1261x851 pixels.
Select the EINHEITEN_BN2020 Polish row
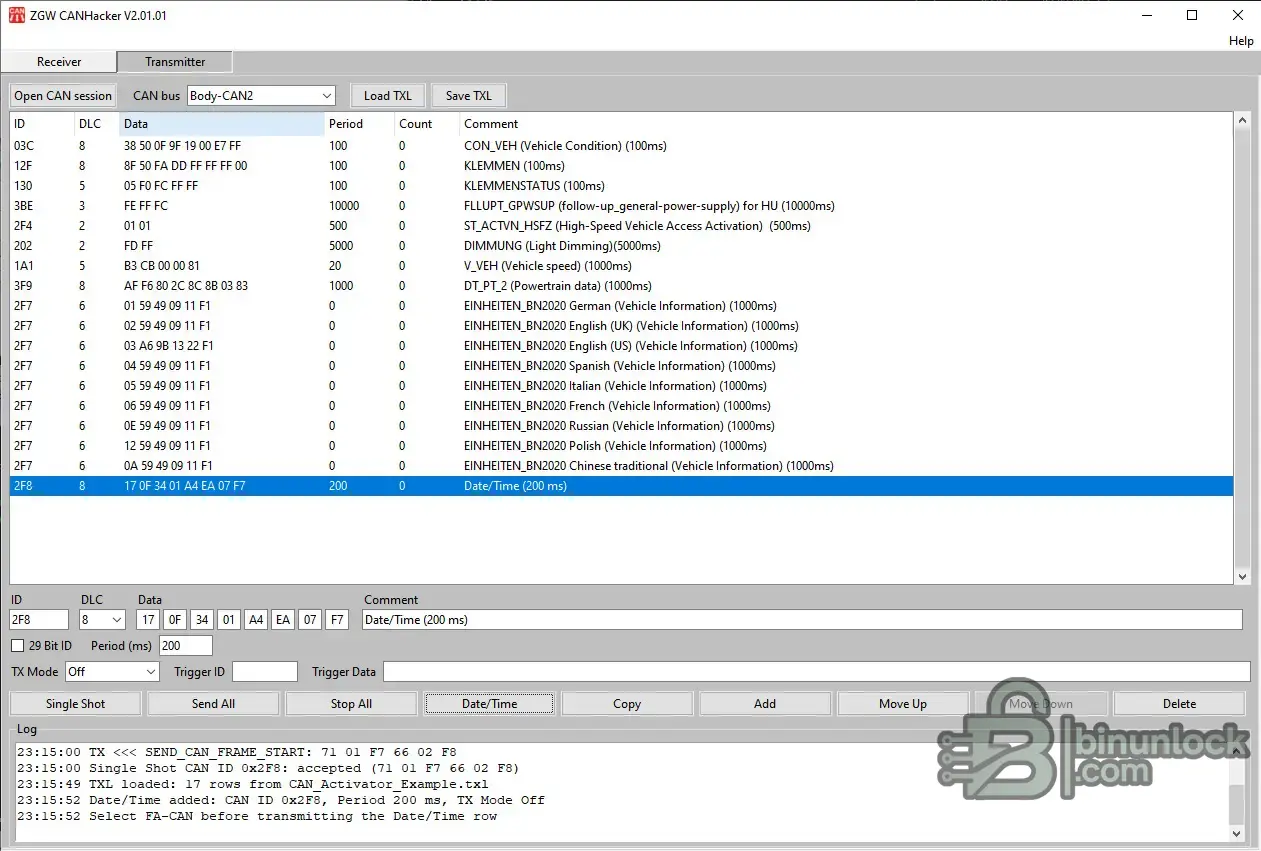621,446
